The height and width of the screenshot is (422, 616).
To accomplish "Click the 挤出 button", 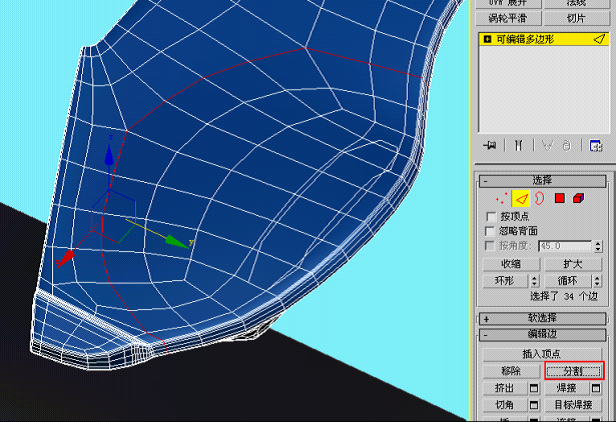I will tap(505, 388).
